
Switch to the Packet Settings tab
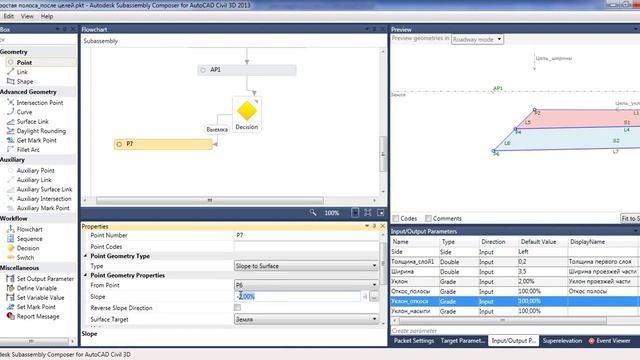click(x=414, y=340)
